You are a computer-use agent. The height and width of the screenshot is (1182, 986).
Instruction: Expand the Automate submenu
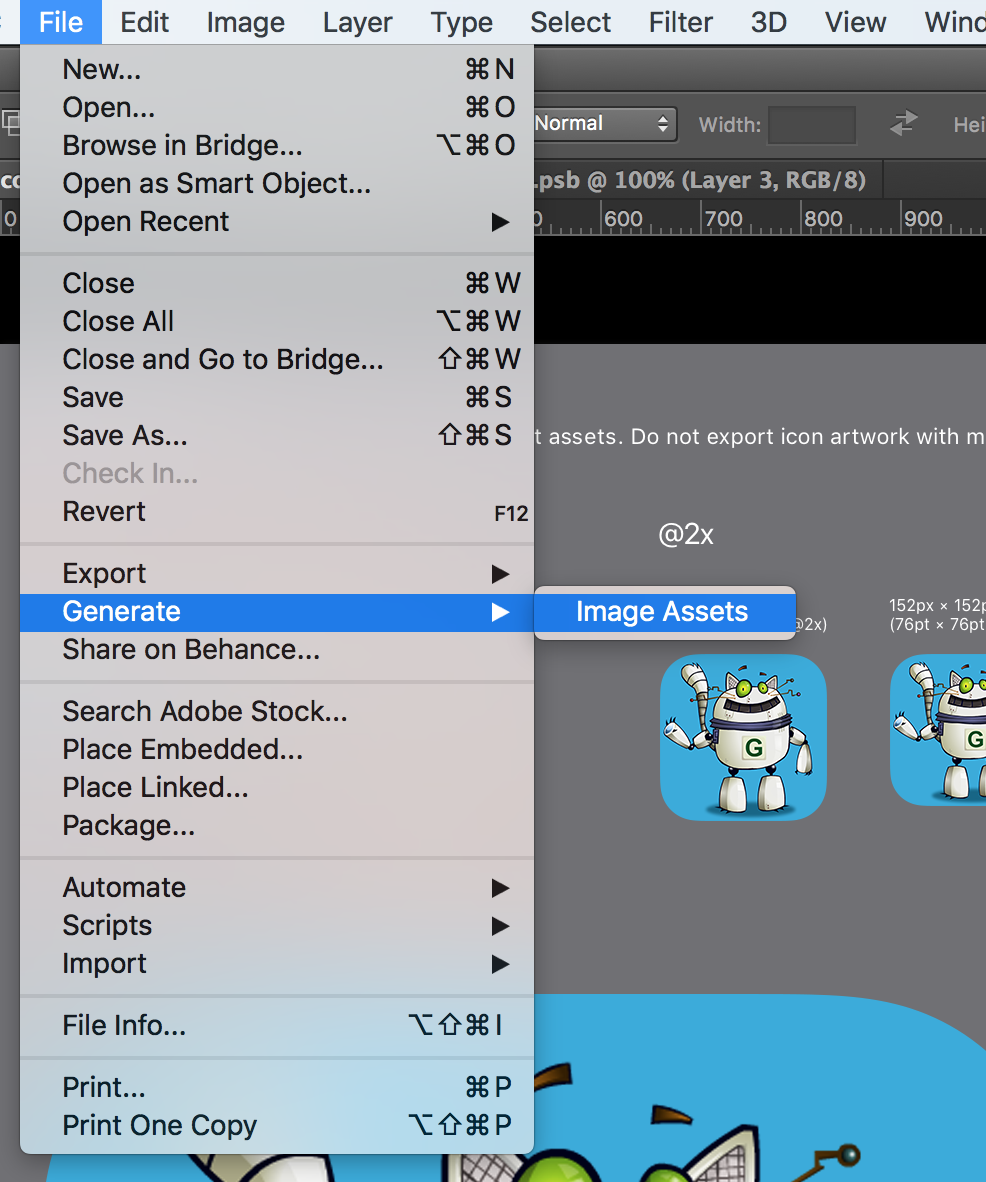pyautogui.click(x=277, y=887)
